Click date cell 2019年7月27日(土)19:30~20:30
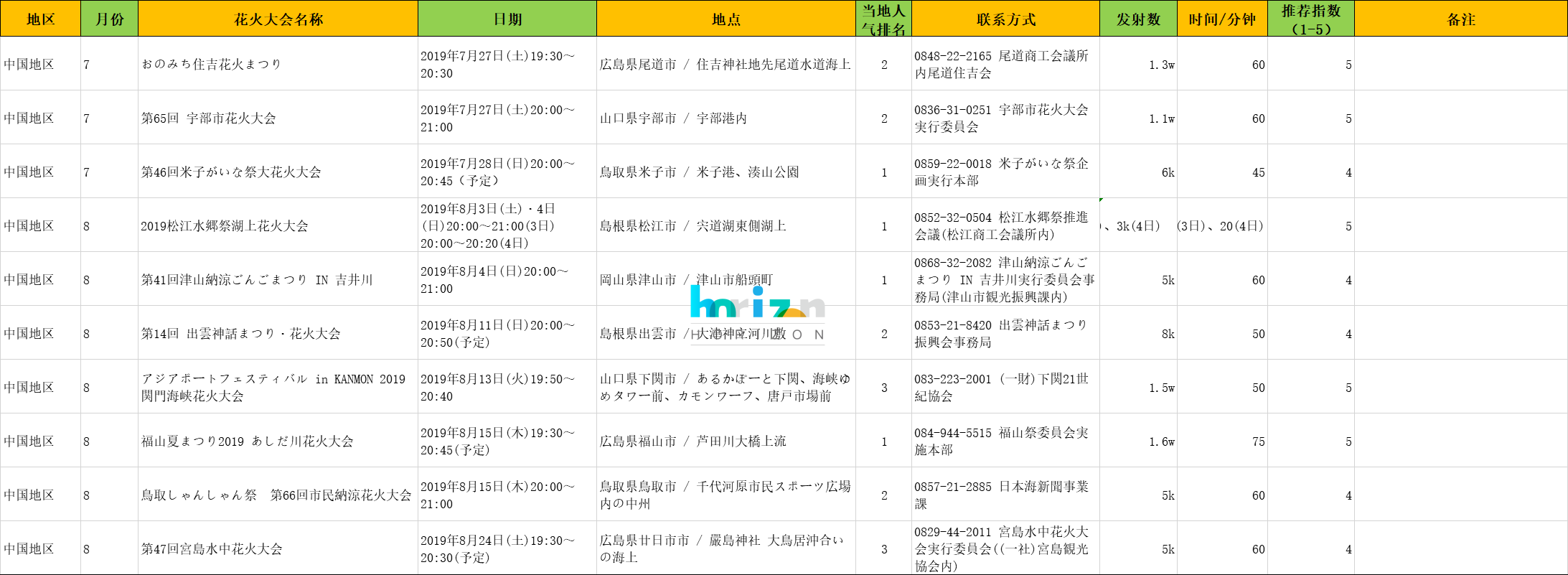 pos(507,64)
